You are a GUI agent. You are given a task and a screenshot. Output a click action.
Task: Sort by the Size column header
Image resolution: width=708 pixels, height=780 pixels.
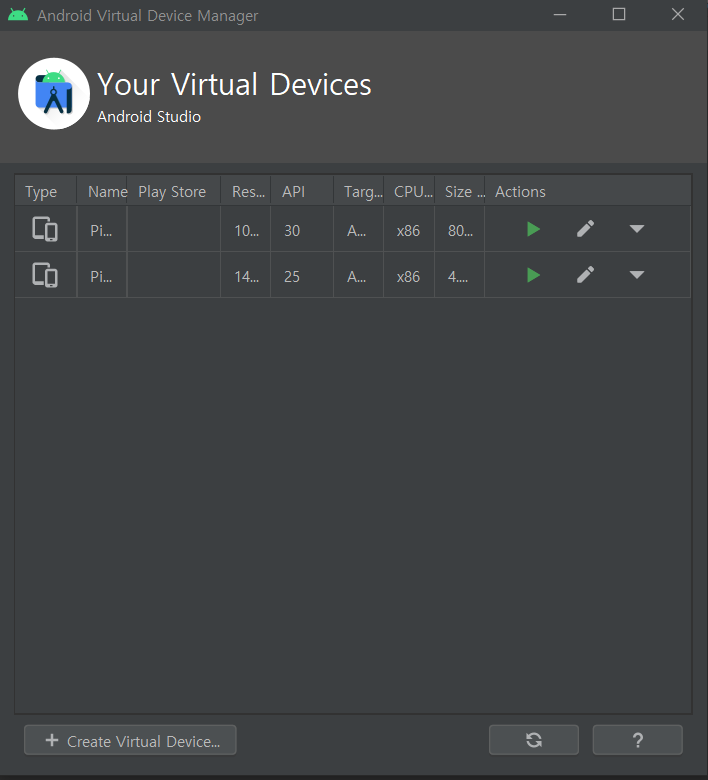pos(460,191)
